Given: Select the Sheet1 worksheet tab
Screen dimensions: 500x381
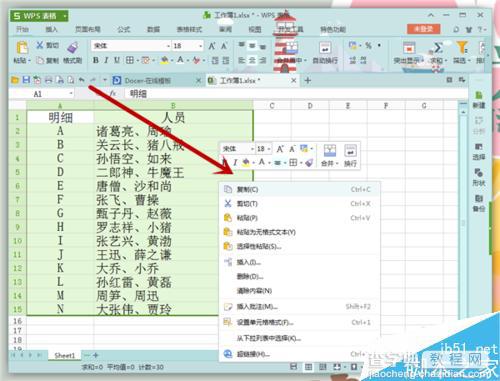Looking at the screenshot, I should pos(65,355).
